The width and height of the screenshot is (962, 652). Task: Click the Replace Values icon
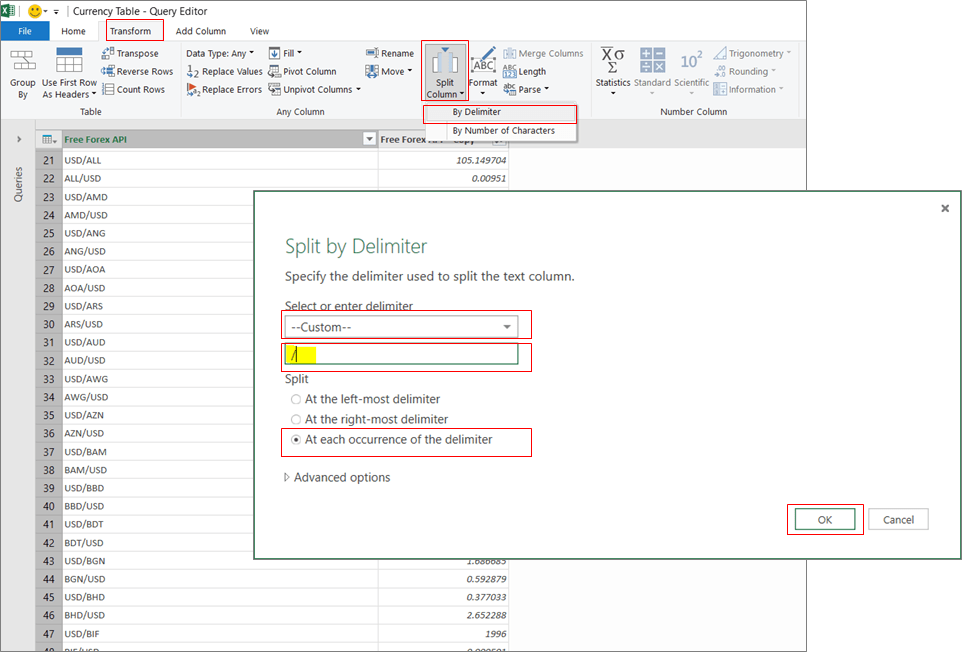[x=193, y=72]
